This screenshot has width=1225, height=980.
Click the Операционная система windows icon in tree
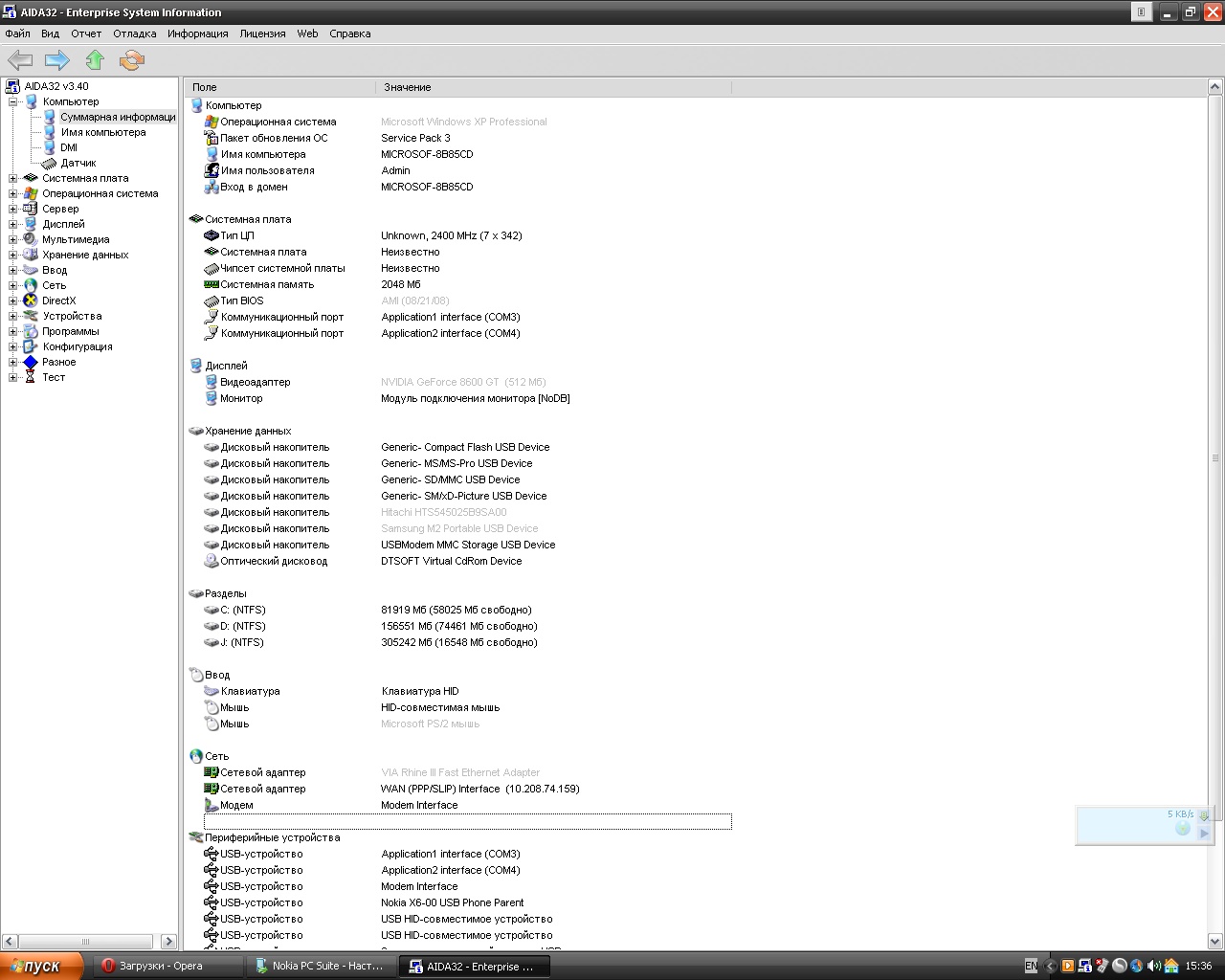click(31, 193)
